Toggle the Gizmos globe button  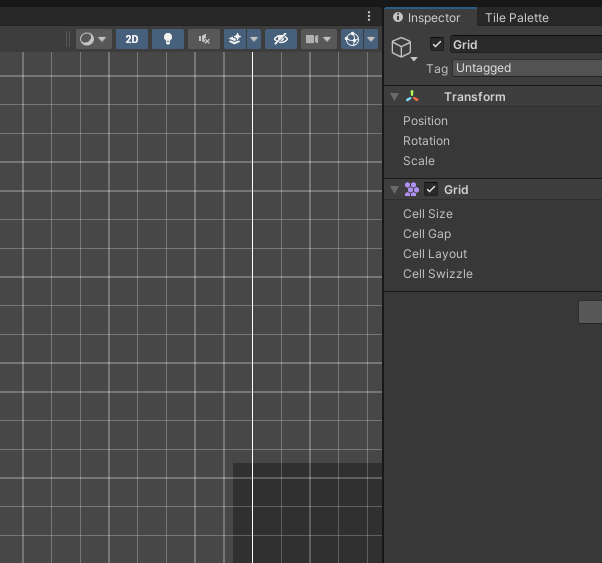click(x=352, y=39)
